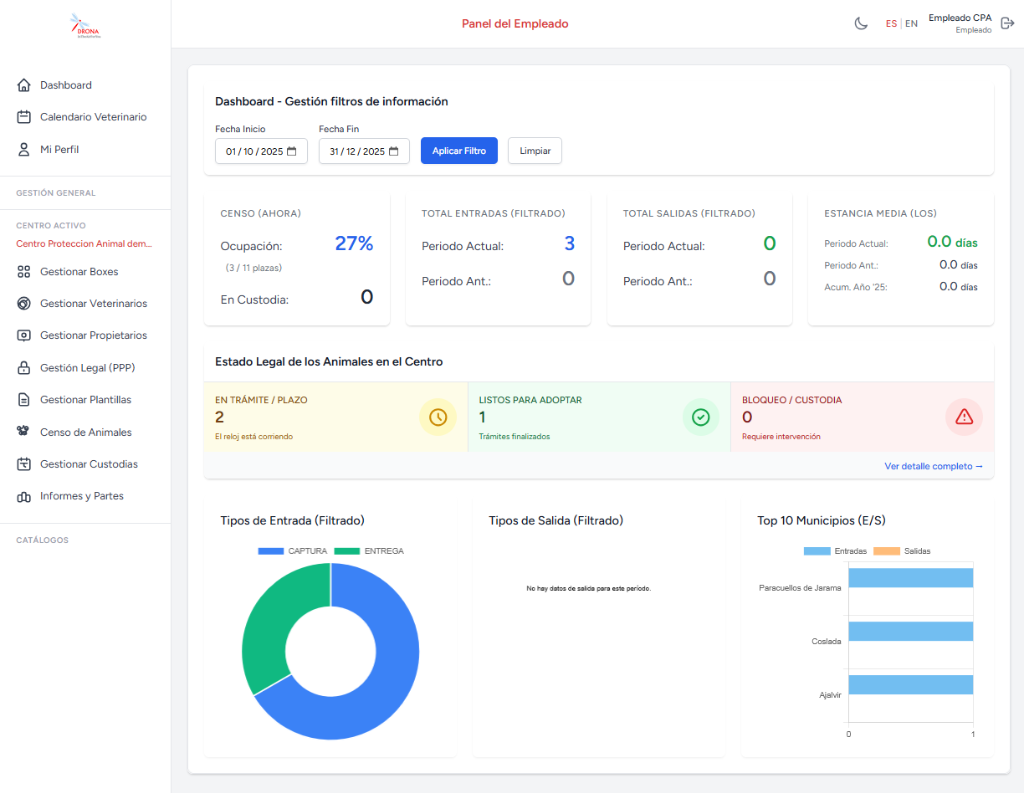Viewport: 1024px width, 793px height.
Task: Open the Fecha Fin calendar picker
Action: 394,152
